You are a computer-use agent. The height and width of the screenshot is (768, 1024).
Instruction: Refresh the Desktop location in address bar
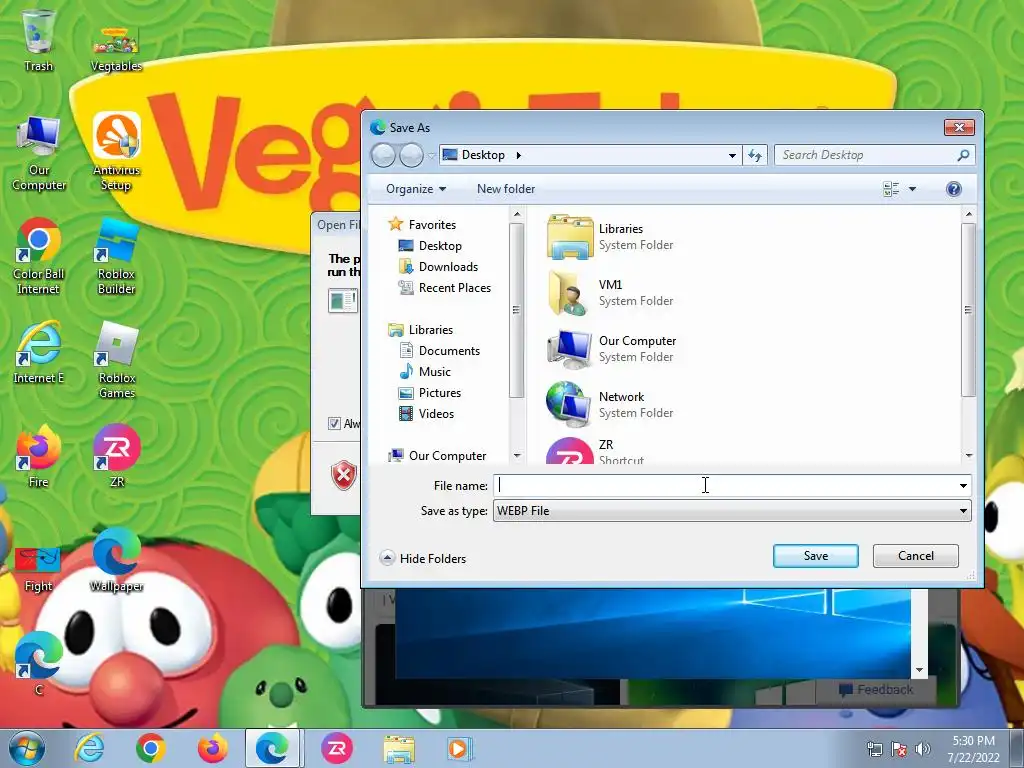click(755, 155)
